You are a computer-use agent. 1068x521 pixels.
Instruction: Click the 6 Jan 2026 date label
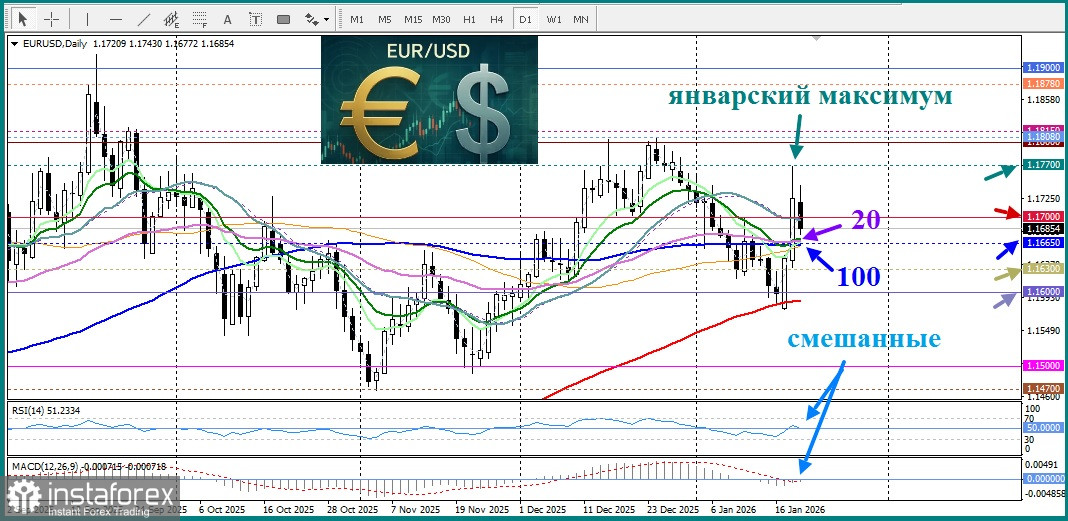click(733, 509)
